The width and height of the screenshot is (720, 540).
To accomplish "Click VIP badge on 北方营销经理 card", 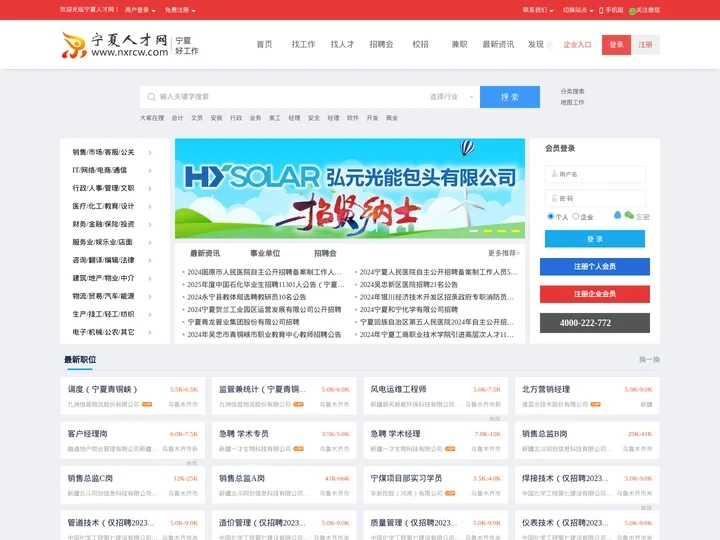I will (596, 404).
